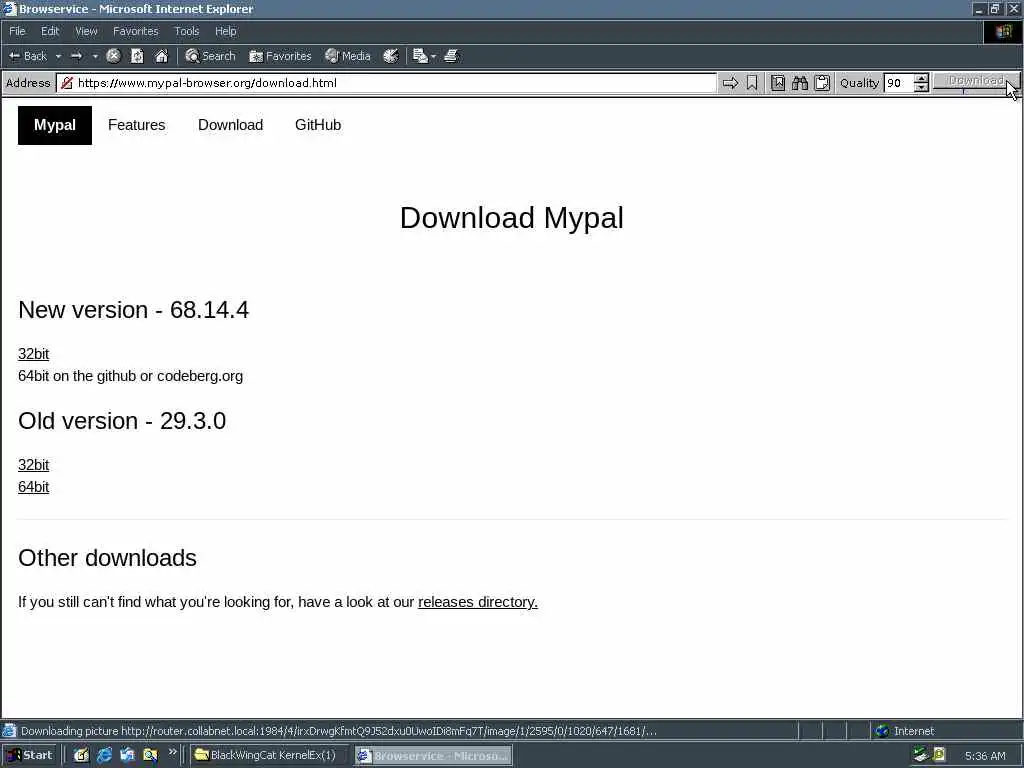Go to the home page via Home icon
Screen dimensions: 1024x768
(x=161, y=56)
